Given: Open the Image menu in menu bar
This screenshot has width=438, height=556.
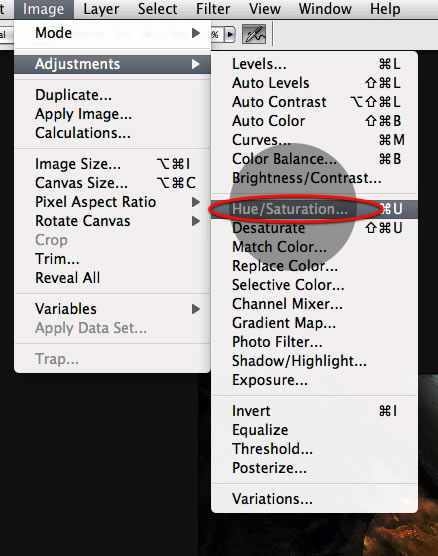Looking at the screenshot, I should 44,9.
